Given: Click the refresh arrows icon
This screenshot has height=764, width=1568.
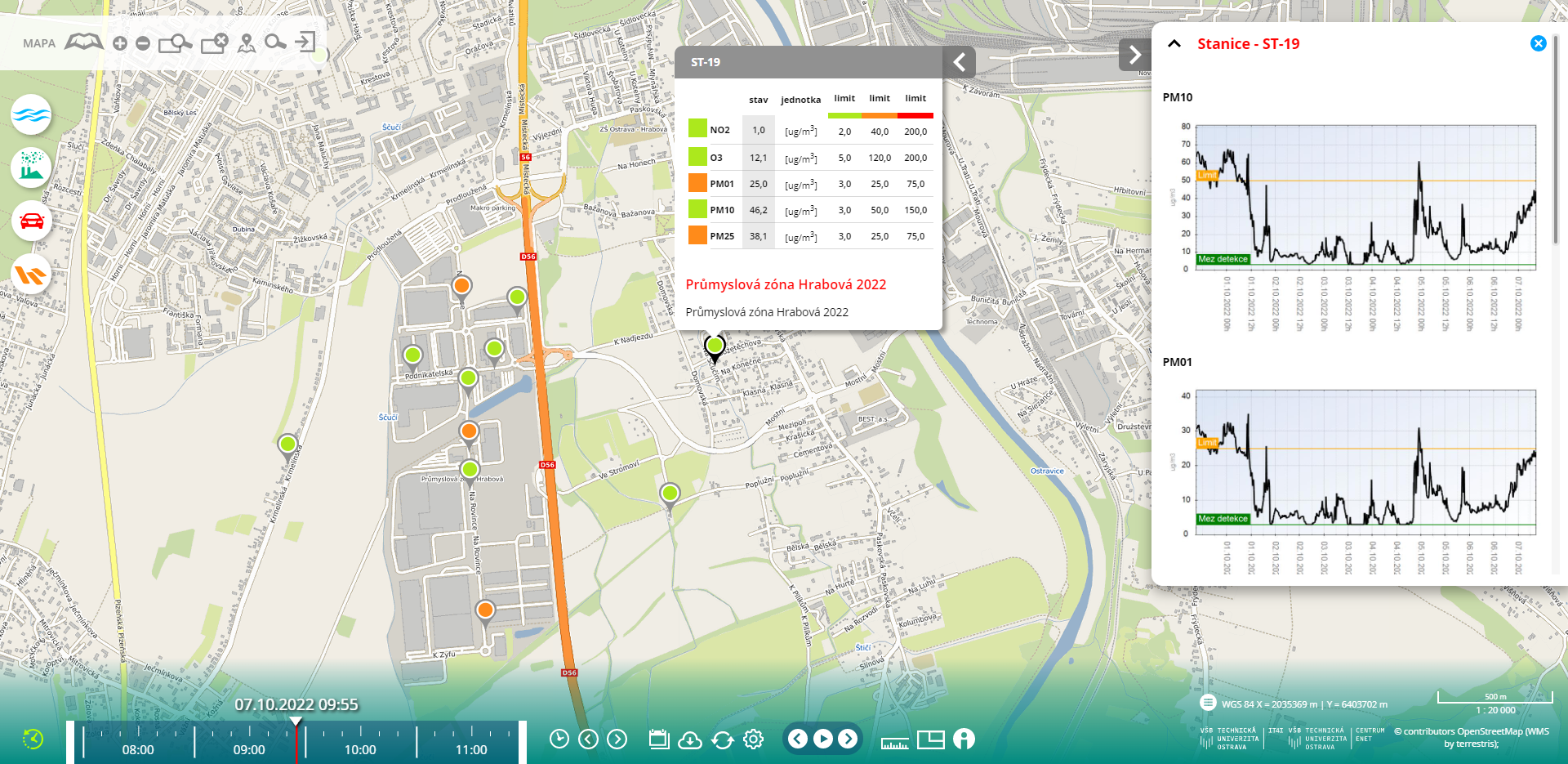Looking at the screenshot, I should [723, 739].
